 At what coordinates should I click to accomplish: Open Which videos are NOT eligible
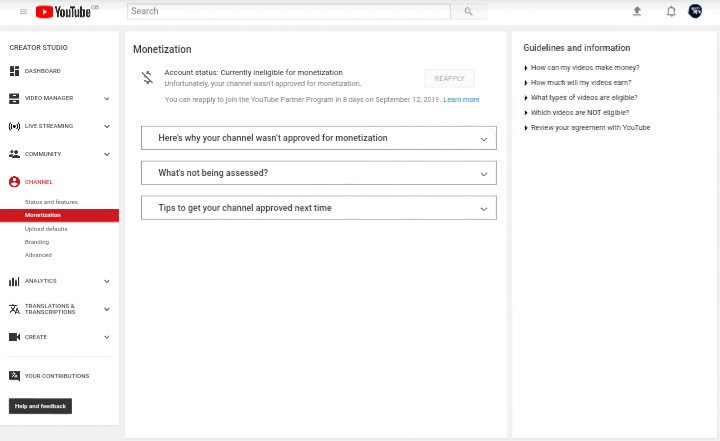point(580,113)
